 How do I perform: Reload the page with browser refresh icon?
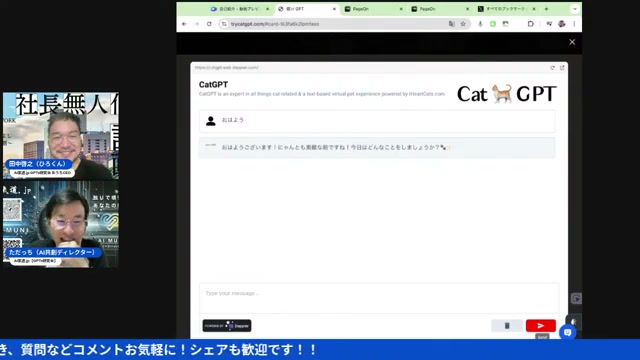click(x=209, y=24)
